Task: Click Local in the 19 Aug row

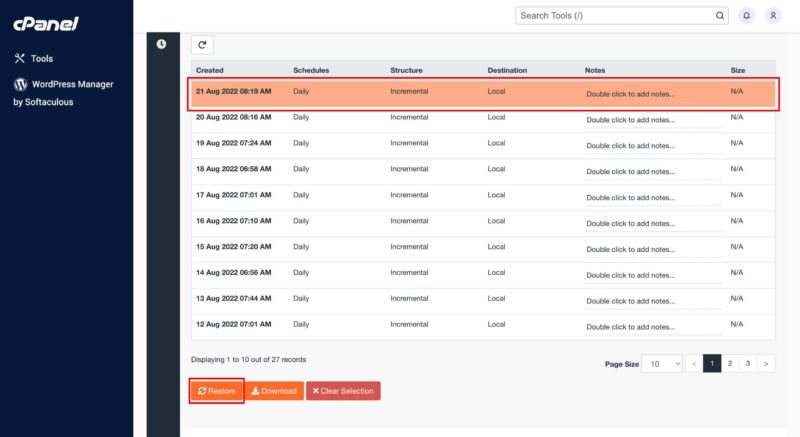Action: coord(496,143)
